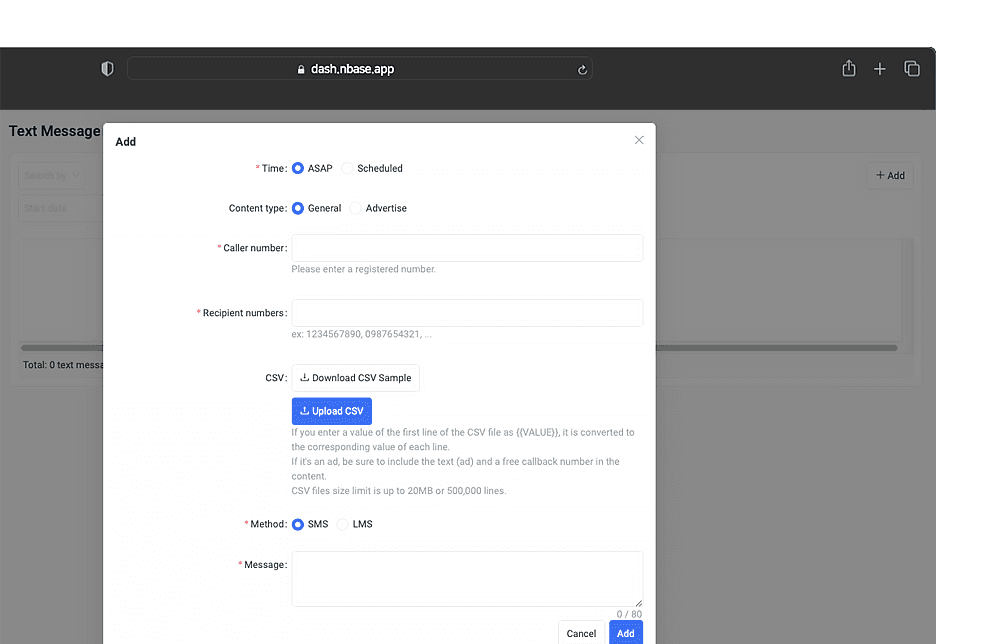Open the browser share icon
The height and width of the screenshot is (644, 1000).
coord(848,68)
